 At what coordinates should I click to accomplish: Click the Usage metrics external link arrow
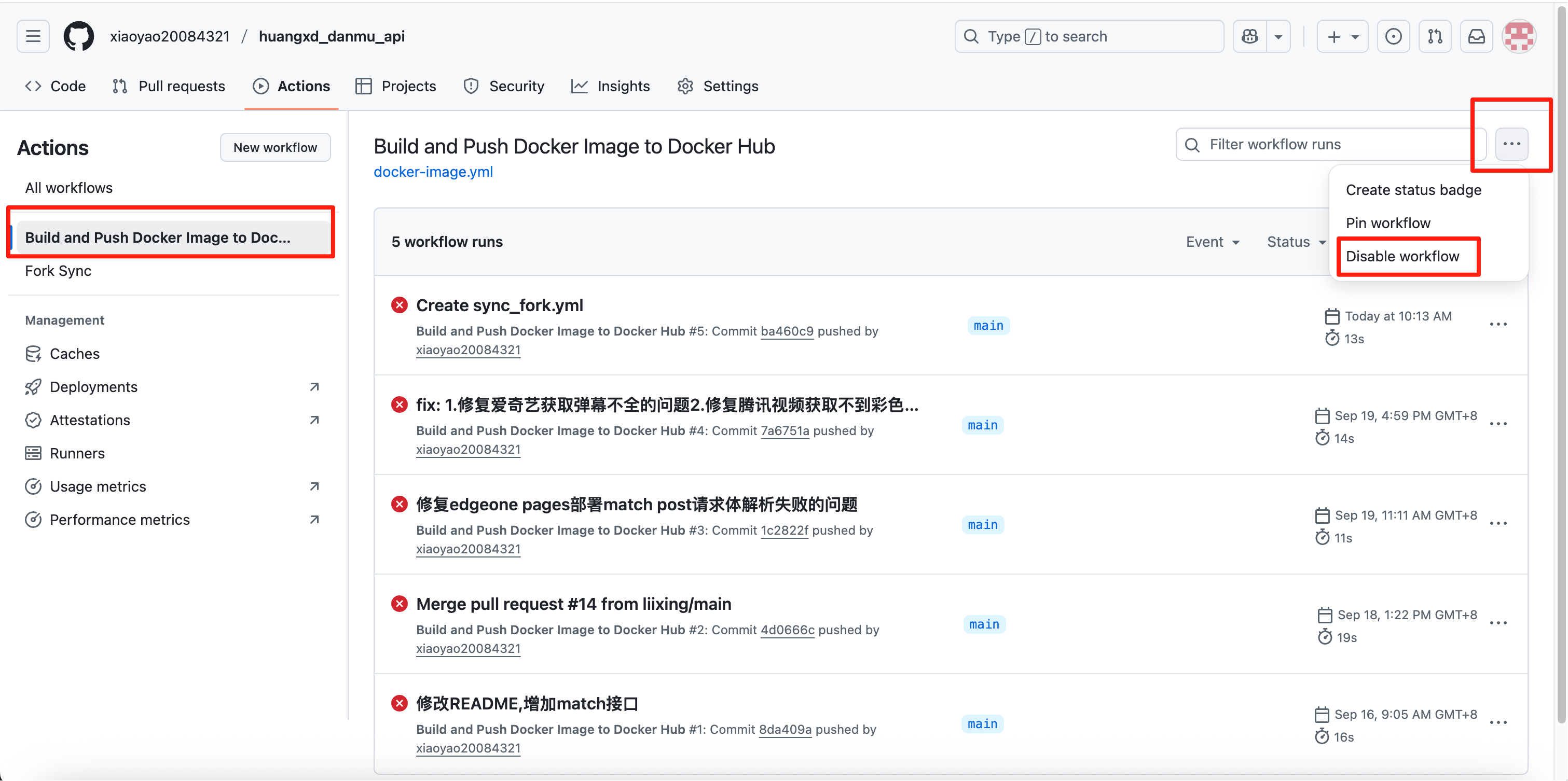point(314,486)
